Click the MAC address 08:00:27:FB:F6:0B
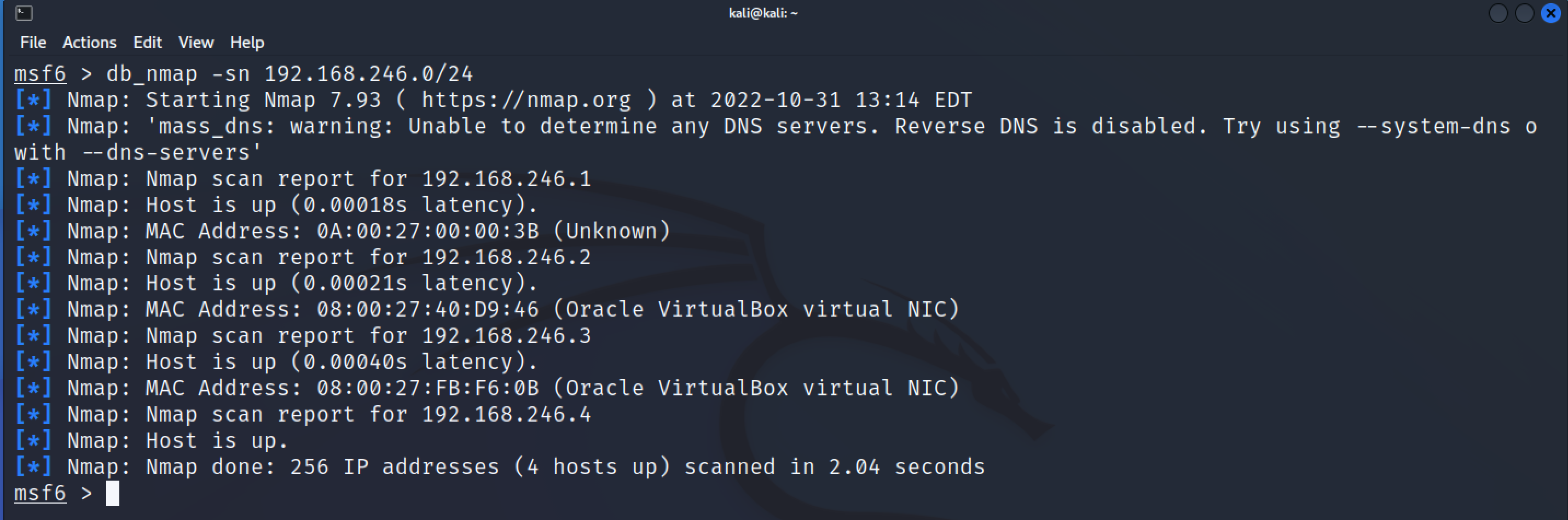This screenshot has width=1568, height=520. 427,388
